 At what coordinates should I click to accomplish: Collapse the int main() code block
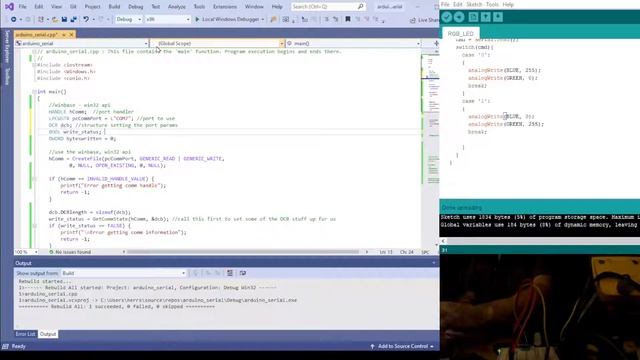pos(34,92)
